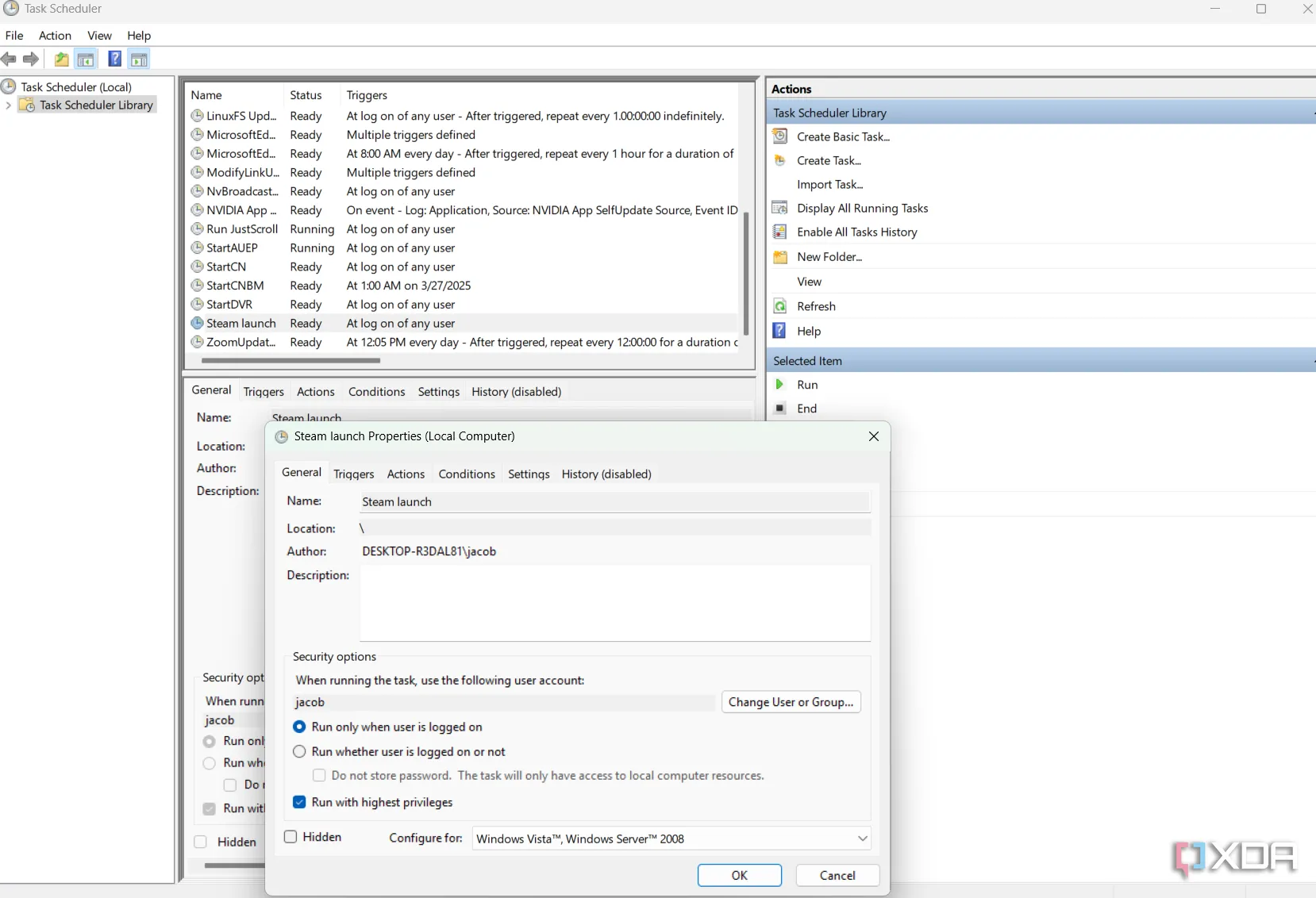The image size is (1316, 898).
Task: Select Run whether user is logged on or not
Action: tap(299, 751)
